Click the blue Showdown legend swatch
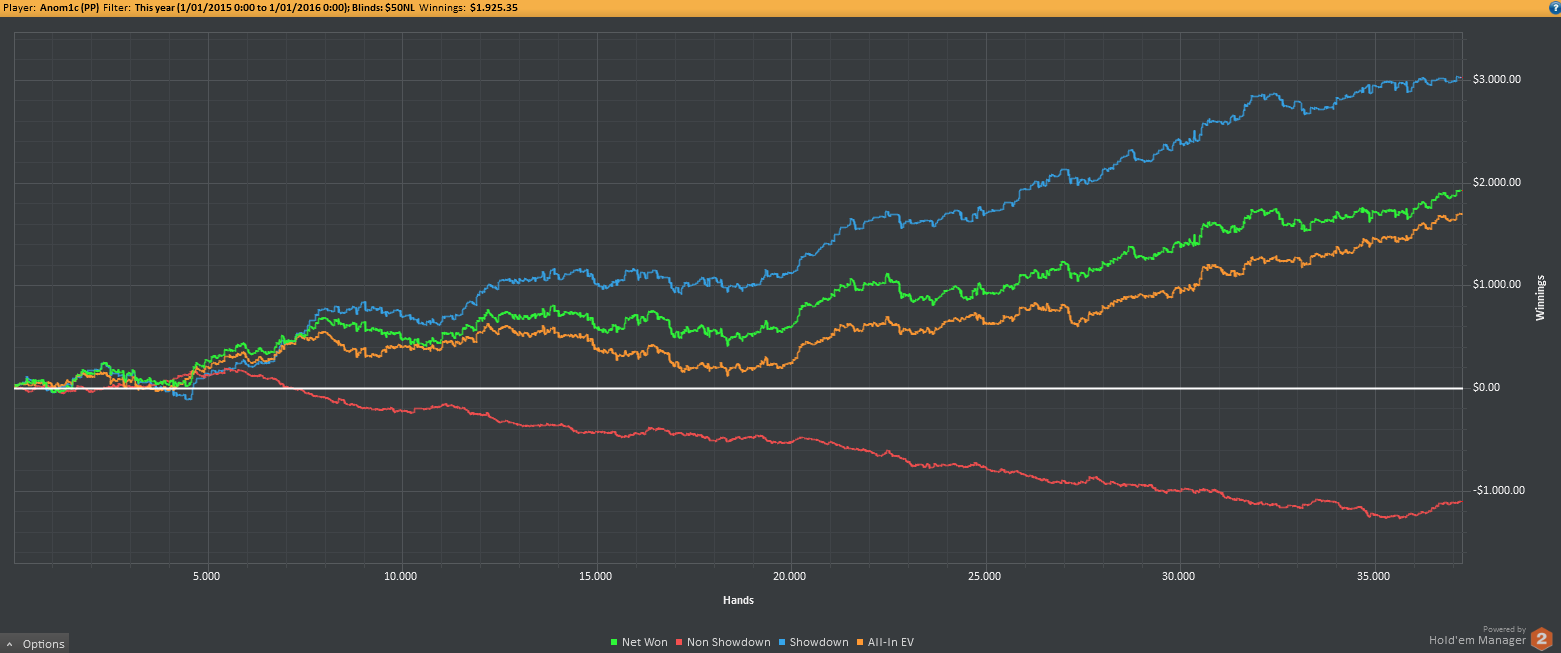This screenshot has width=1561, height=653. [781, 643]
